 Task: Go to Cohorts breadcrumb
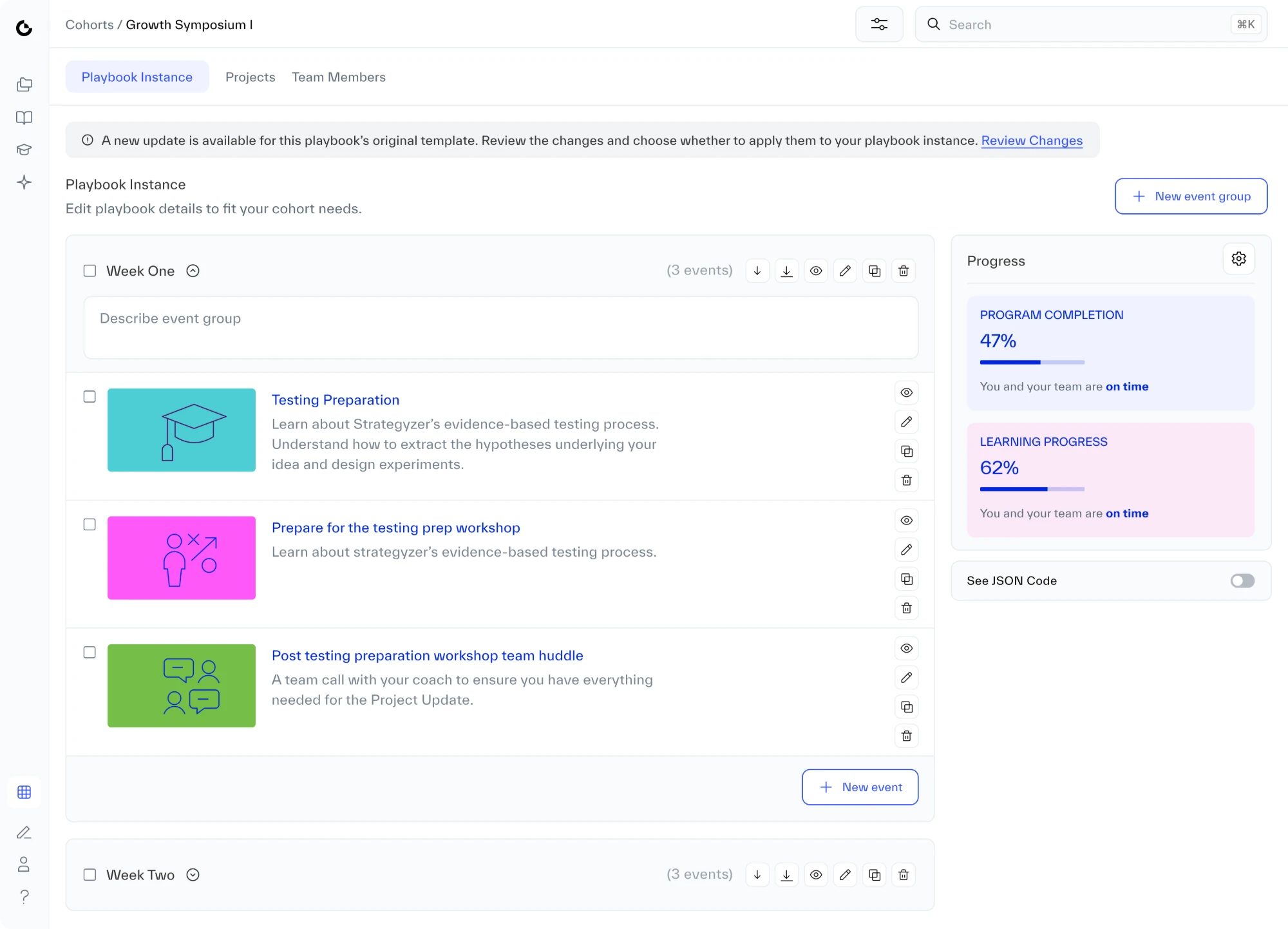pyautogui.click(x=90, y=24)
